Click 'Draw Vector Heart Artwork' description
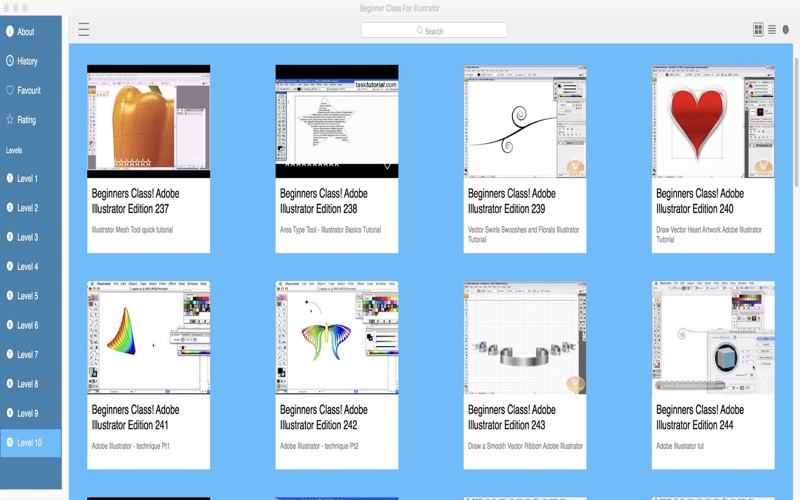This screenshot has width=800, height=500. point(709,234)
